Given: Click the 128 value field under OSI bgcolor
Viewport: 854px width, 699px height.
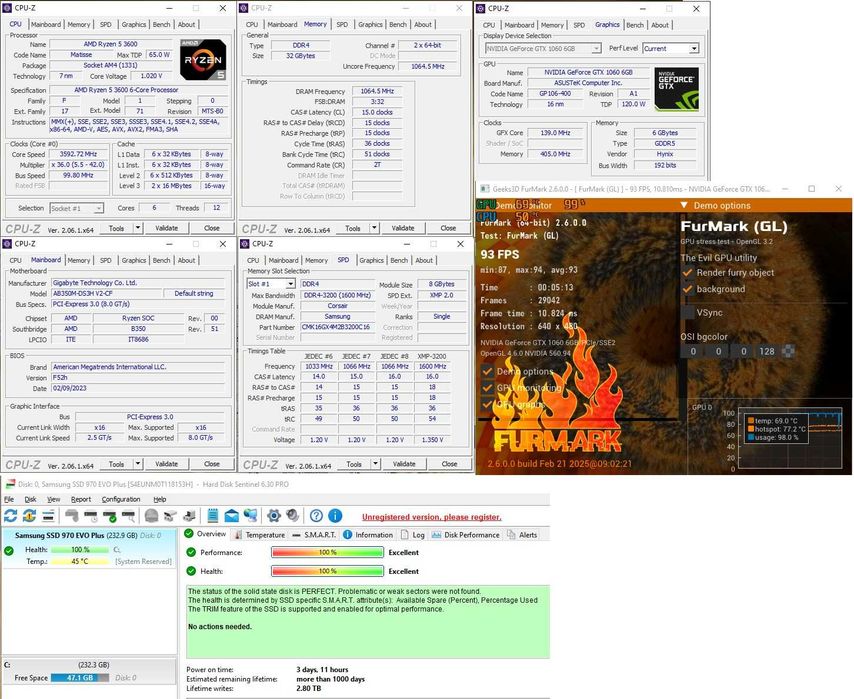Looking at the screenshot, I should (x=767, y=351).
